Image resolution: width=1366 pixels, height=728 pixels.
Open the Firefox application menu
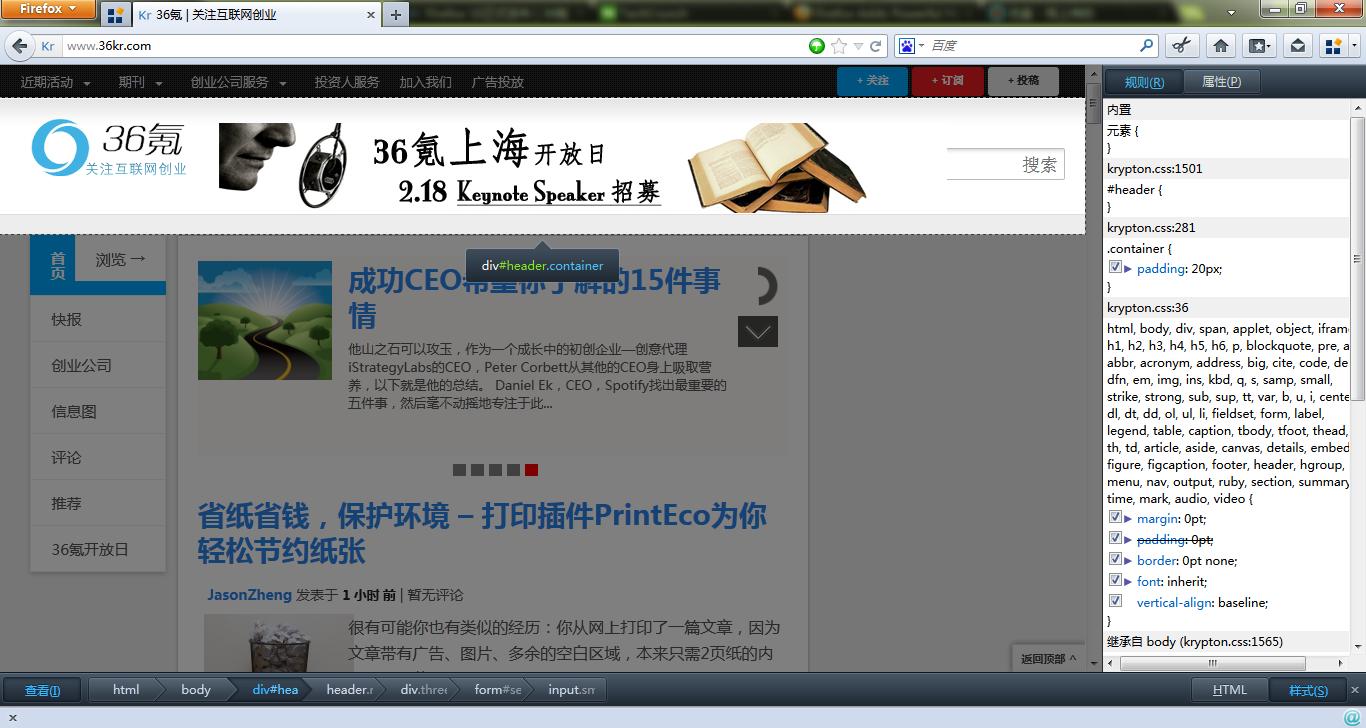(x=48, y=9)
